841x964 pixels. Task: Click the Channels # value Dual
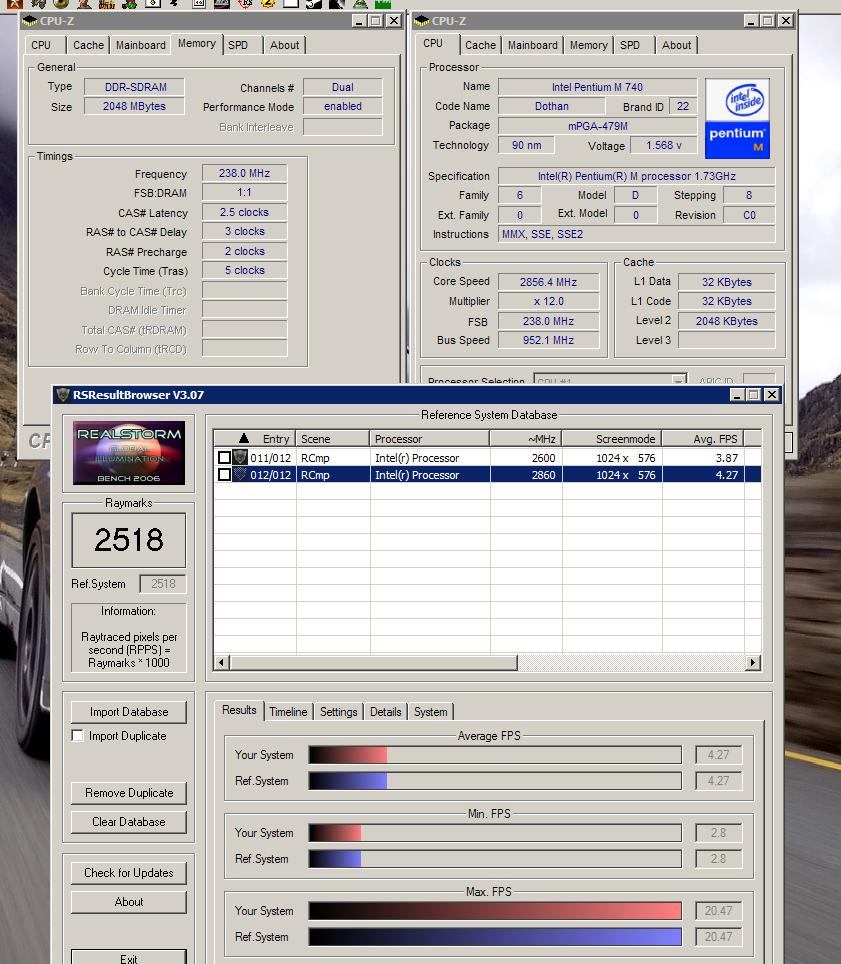click(x=342, y=87)
